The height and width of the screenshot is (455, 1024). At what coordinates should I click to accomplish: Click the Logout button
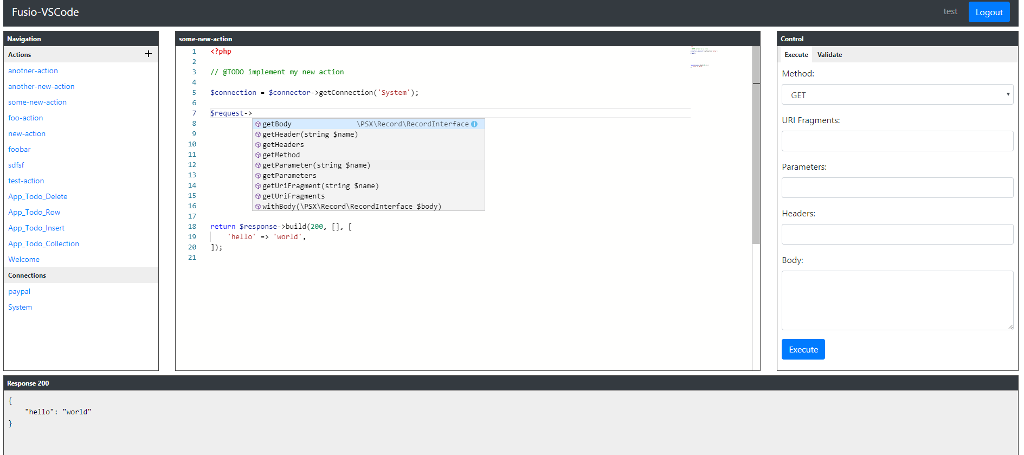989,12
